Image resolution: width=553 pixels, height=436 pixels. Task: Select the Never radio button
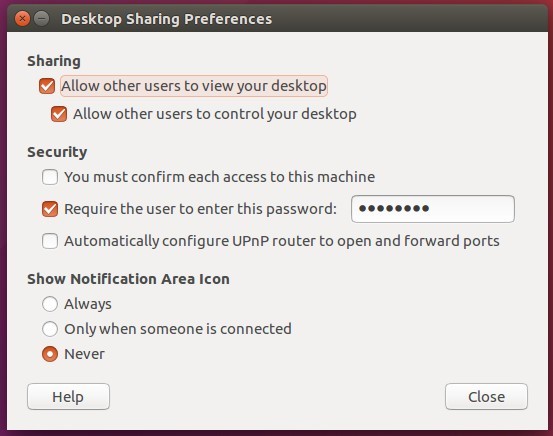(x=50, y=354)
